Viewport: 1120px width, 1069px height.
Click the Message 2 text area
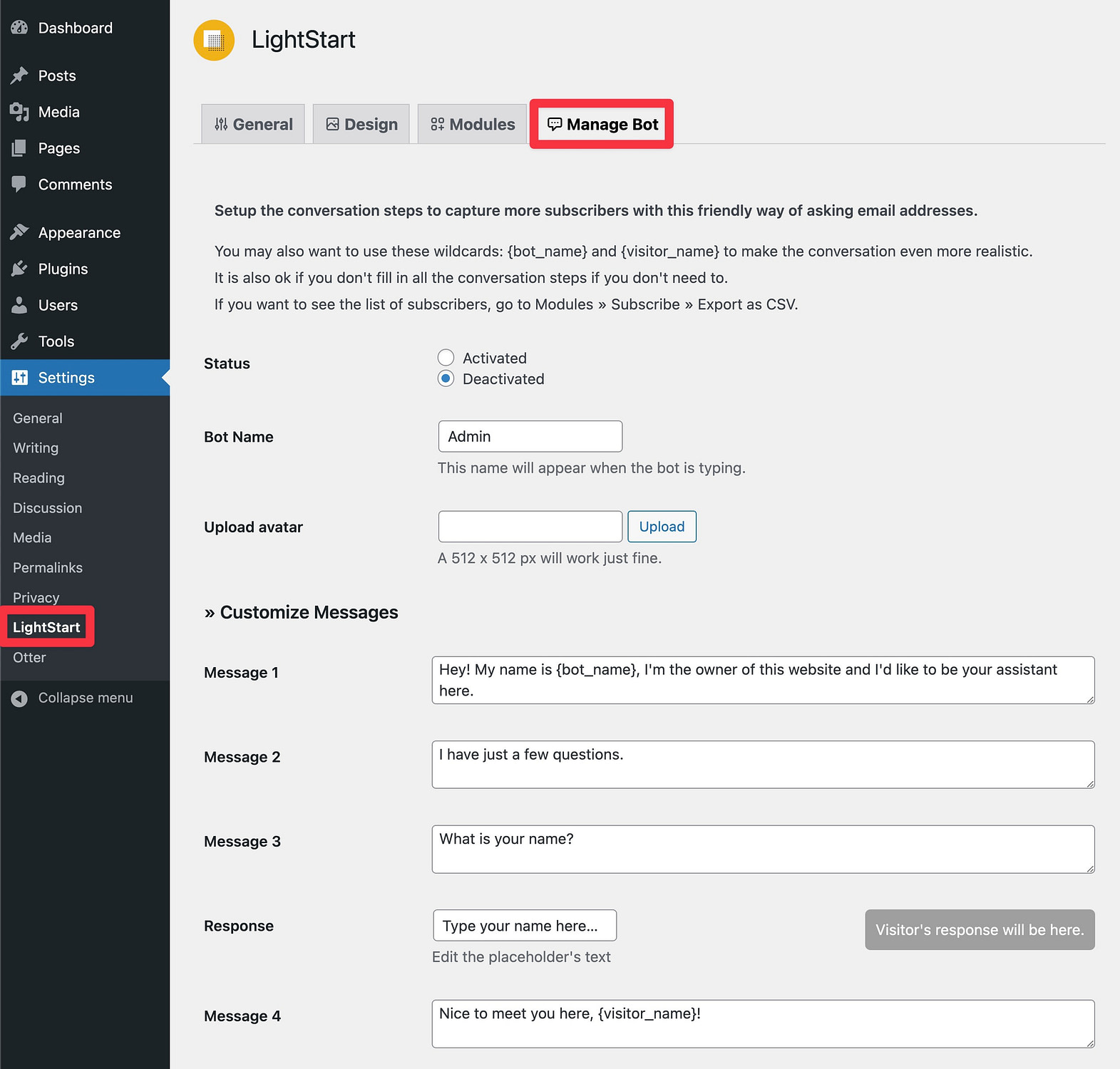point(763,765)
